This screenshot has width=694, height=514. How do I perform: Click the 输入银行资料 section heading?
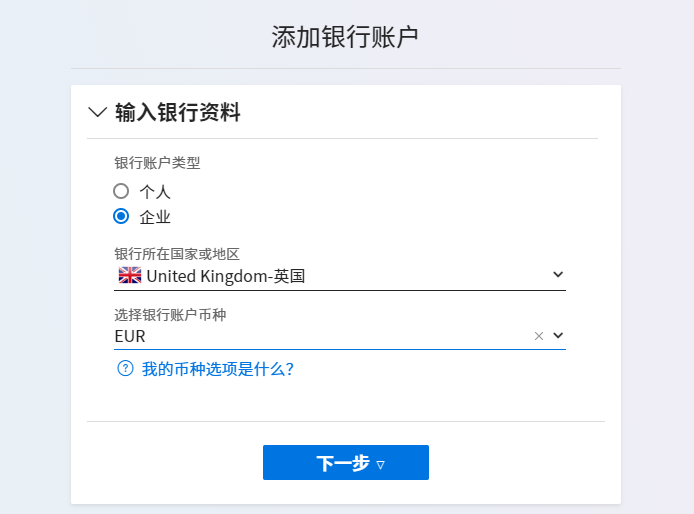tap(178, 112)
